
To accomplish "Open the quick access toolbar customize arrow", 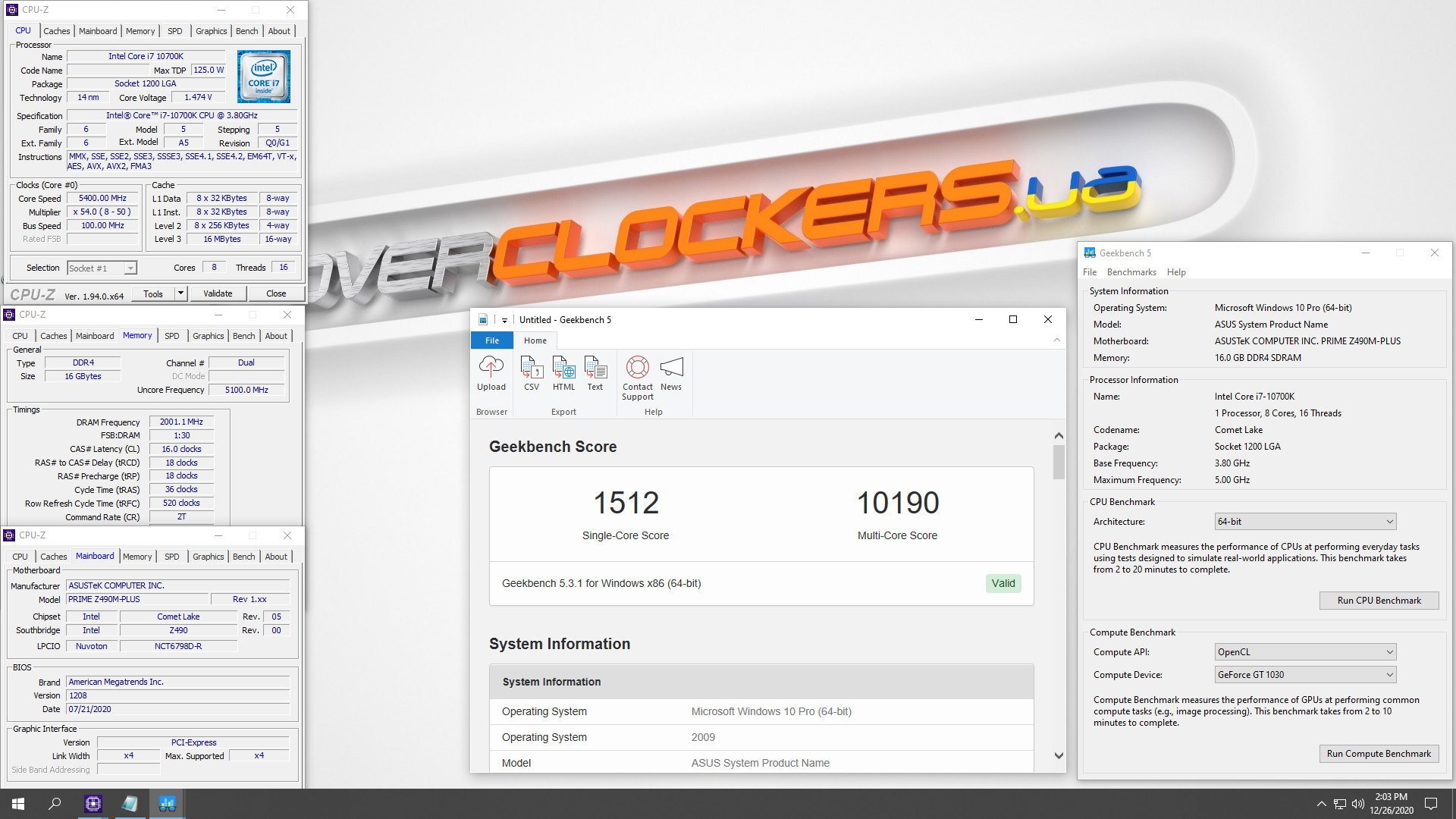I will 504,320.
